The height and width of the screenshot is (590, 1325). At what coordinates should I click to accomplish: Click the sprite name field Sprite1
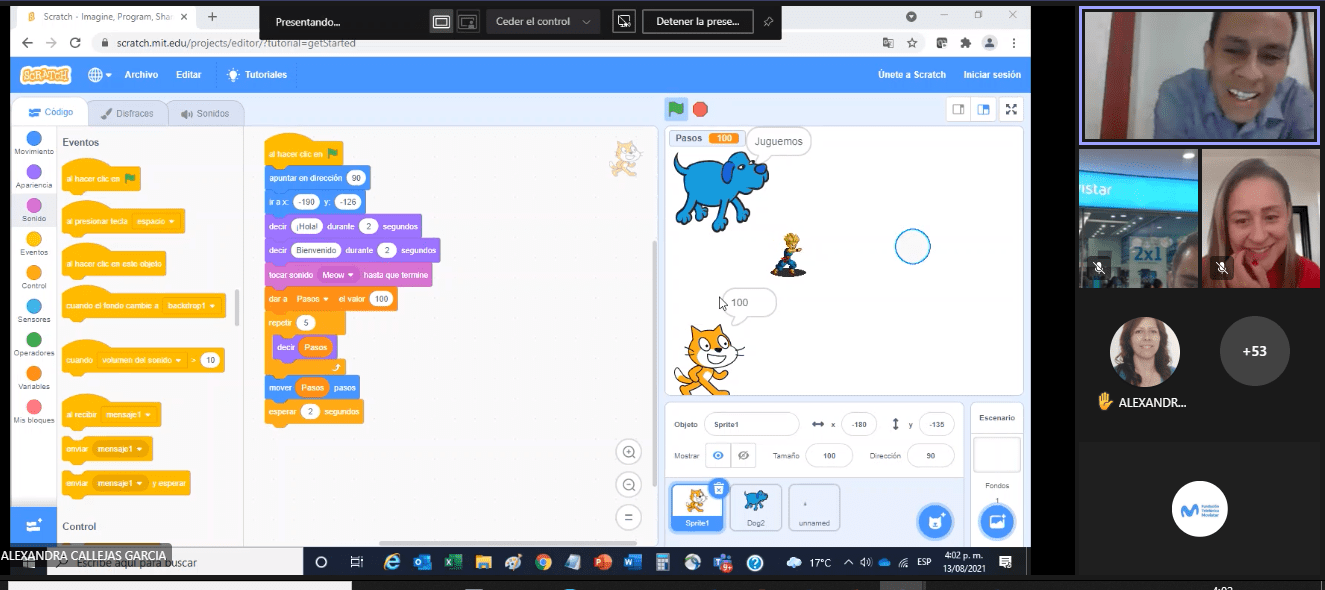click(751, 424)
